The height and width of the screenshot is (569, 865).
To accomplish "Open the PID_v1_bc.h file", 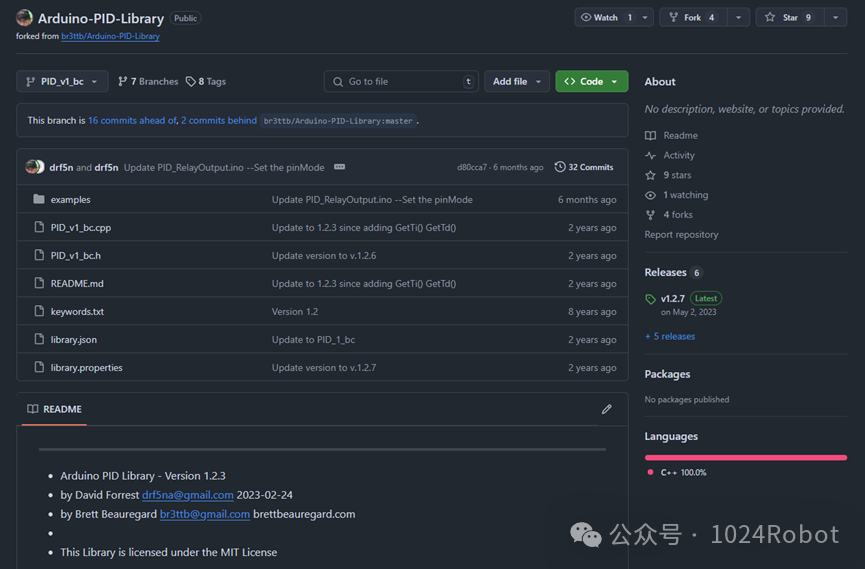I will click(76, 256).
